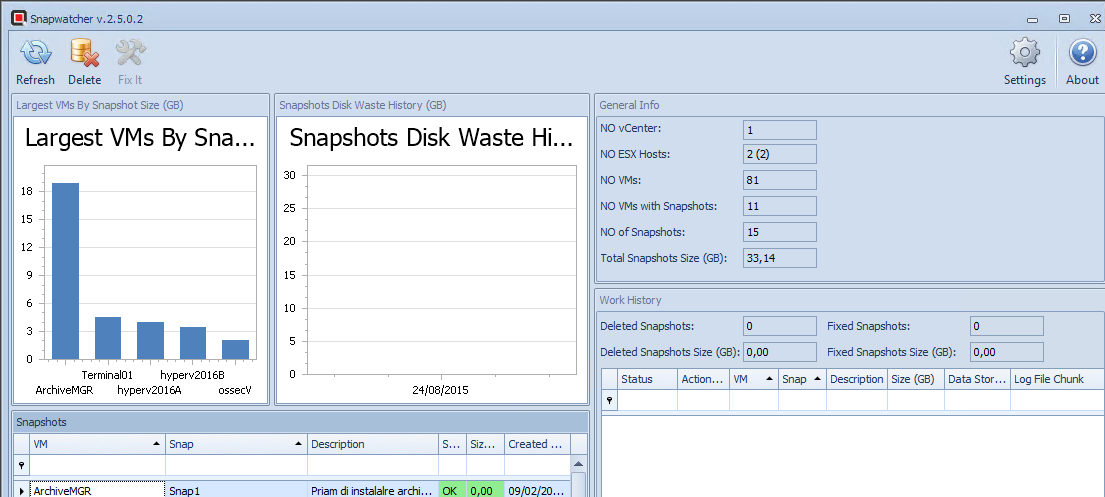Open Settings via the gear icon
Screen dimensions: 1105x497
tap(1025, 54)
